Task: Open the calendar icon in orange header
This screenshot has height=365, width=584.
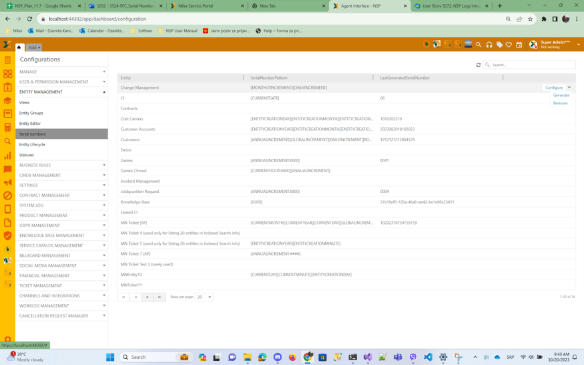Action: pyautogui.click(x=519, y=45)
